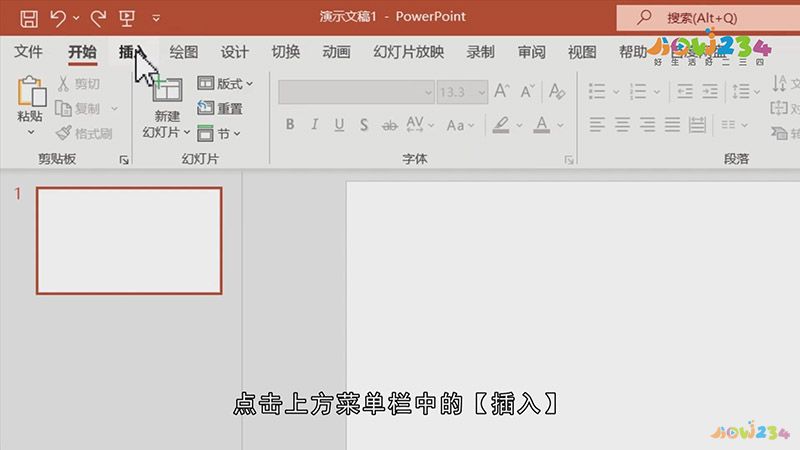Activate Format Painter (格式刷)
The width and height of the screenshot is (800, 450).
coord(84,134)
